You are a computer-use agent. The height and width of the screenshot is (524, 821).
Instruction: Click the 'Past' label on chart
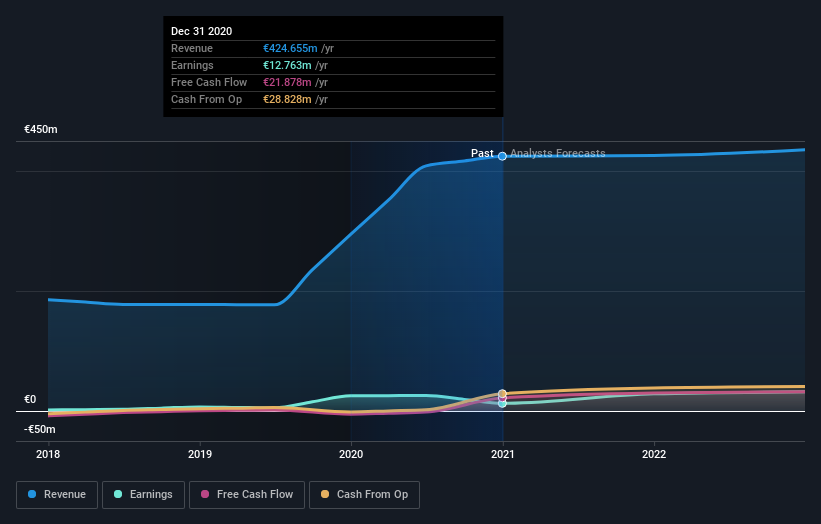[482, 153]
